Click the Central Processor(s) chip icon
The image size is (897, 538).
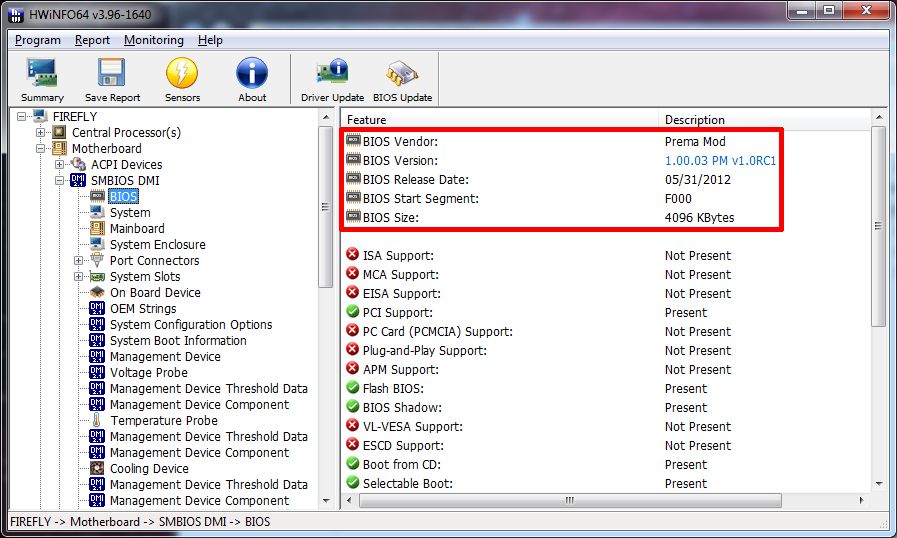[x=59, y=132]
